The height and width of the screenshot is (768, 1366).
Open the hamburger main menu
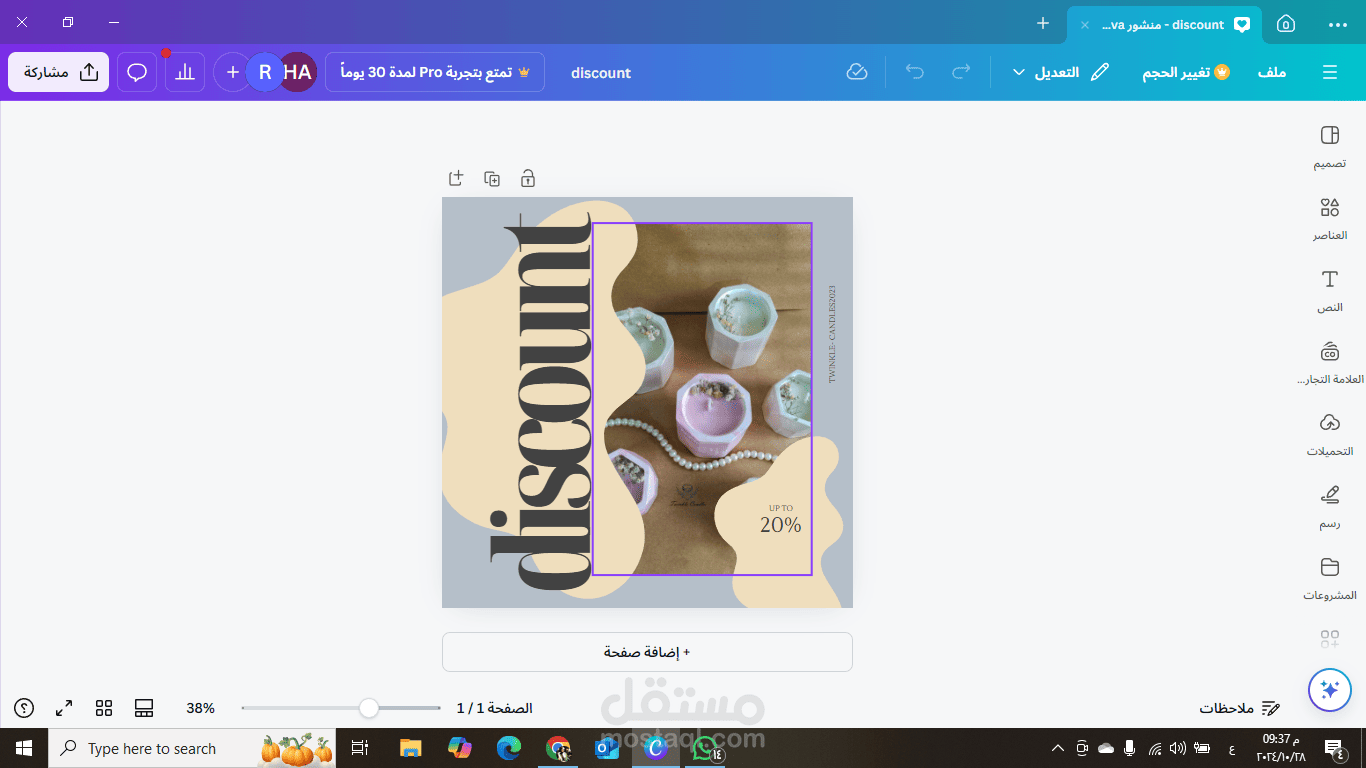click(x=1330, y=72)
